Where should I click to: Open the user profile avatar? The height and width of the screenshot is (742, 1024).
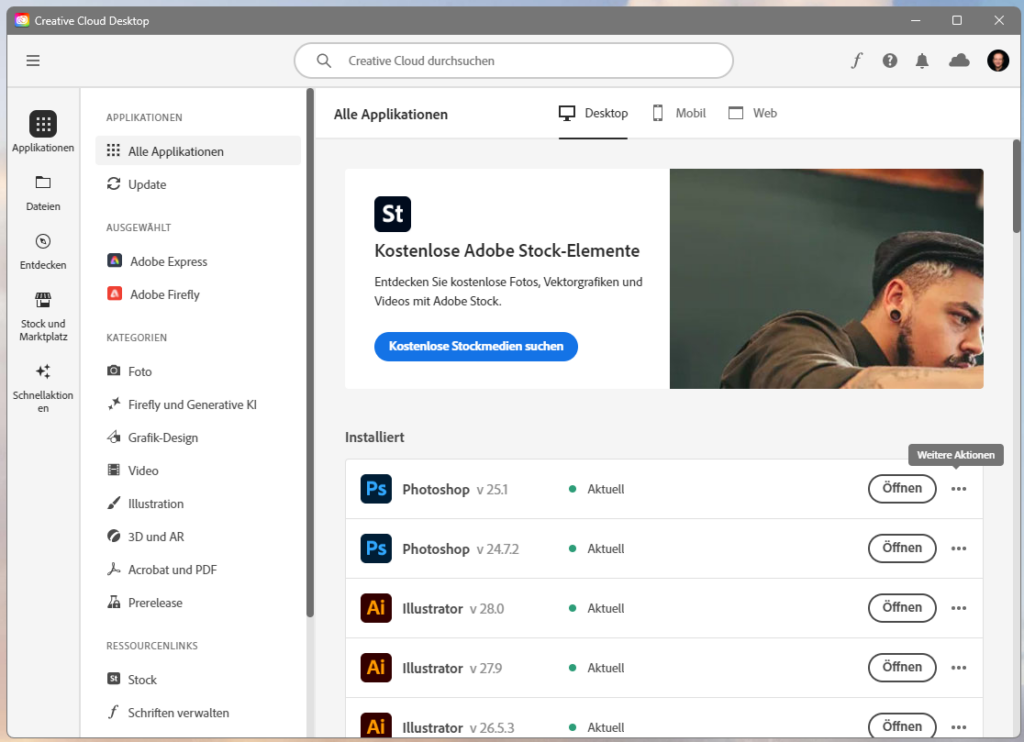coord(998,61)
